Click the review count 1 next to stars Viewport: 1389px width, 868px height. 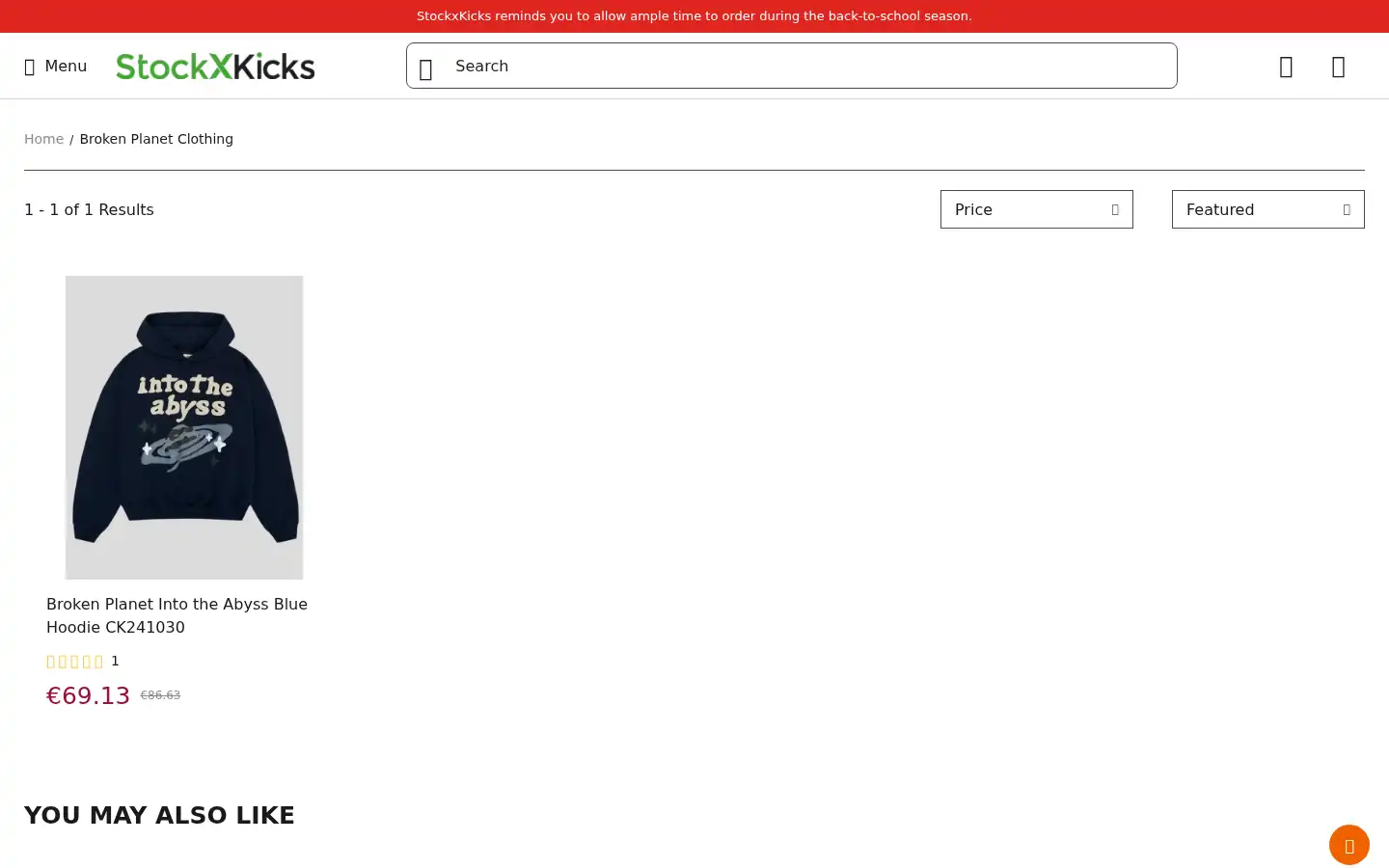click(115, 661)
